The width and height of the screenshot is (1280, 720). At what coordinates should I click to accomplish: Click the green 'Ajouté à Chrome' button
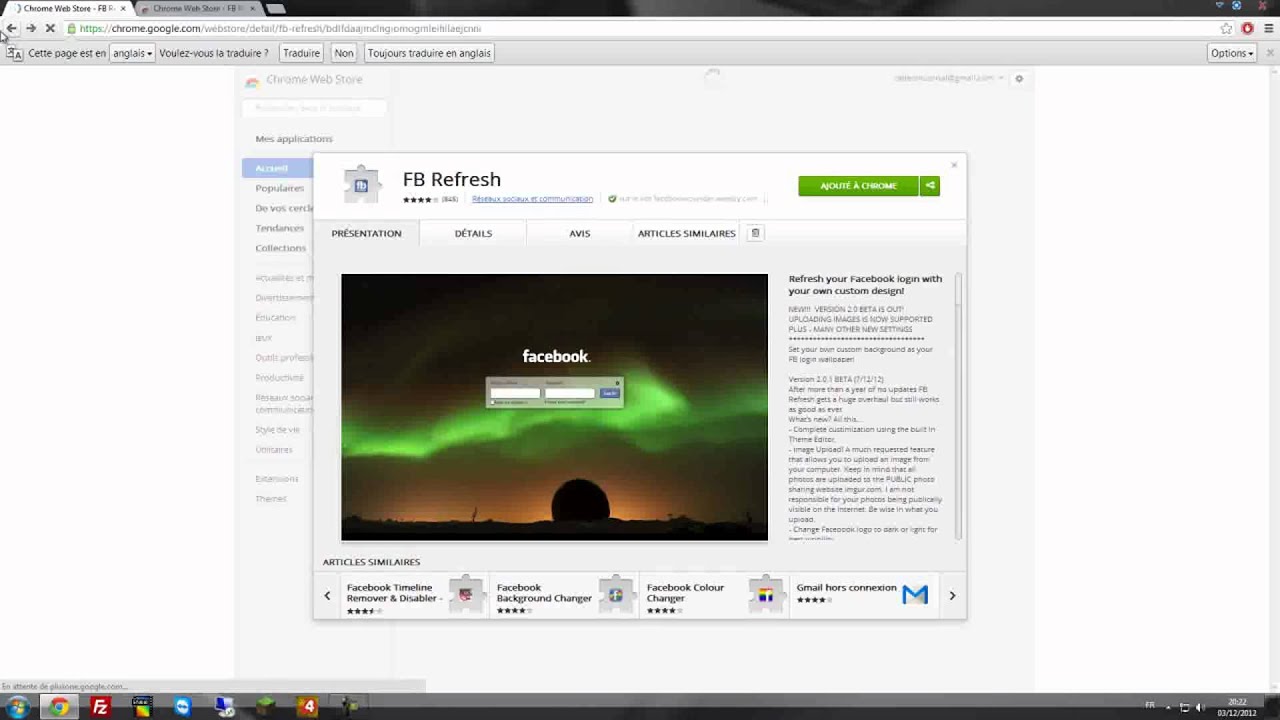click(x=859, y=185)
